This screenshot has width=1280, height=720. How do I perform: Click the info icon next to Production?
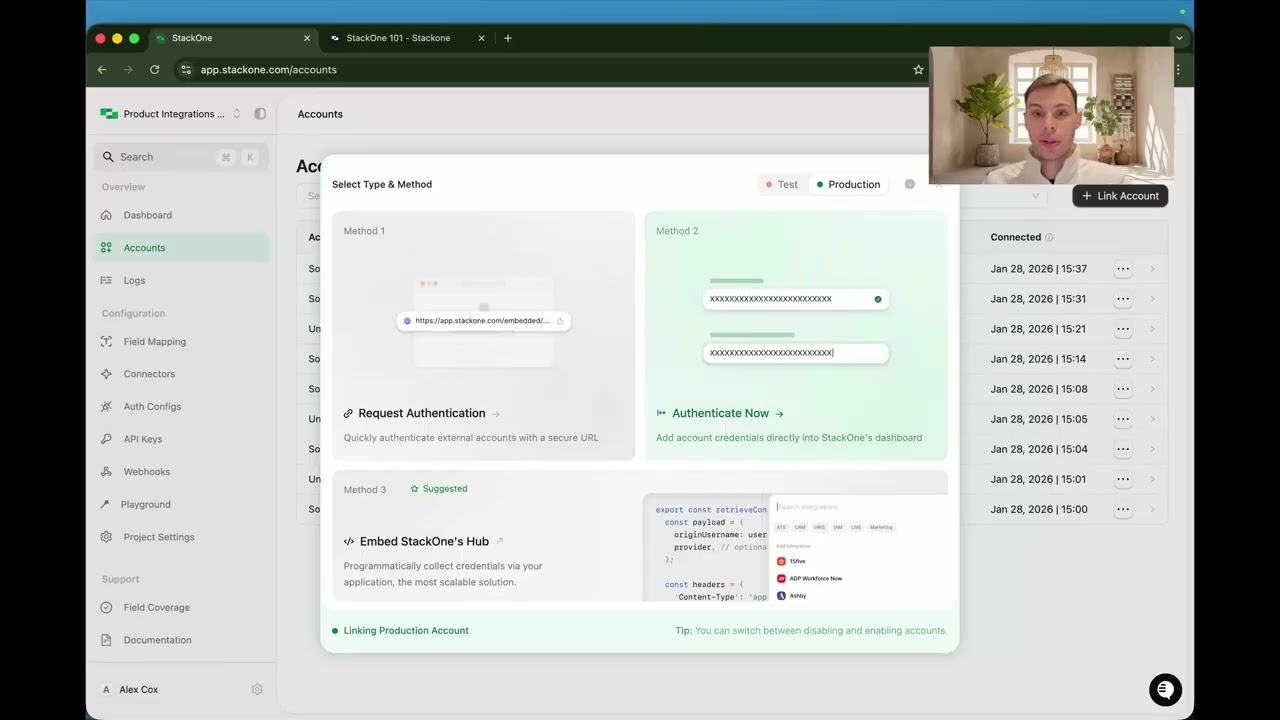click(909, 184)
